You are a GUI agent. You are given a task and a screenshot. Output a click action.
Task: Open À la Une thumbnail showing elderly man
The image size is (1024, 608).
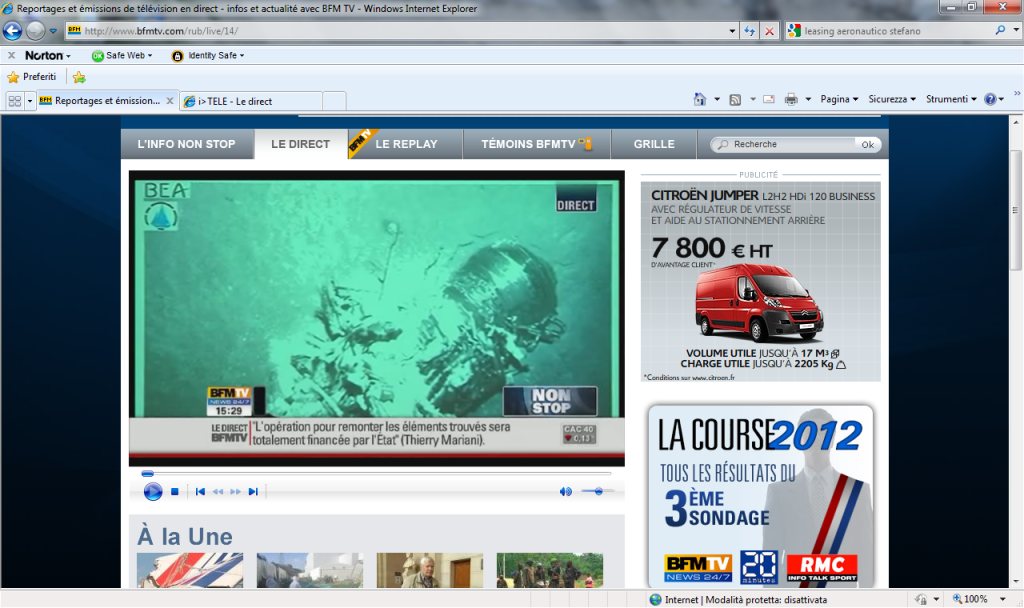430,570
